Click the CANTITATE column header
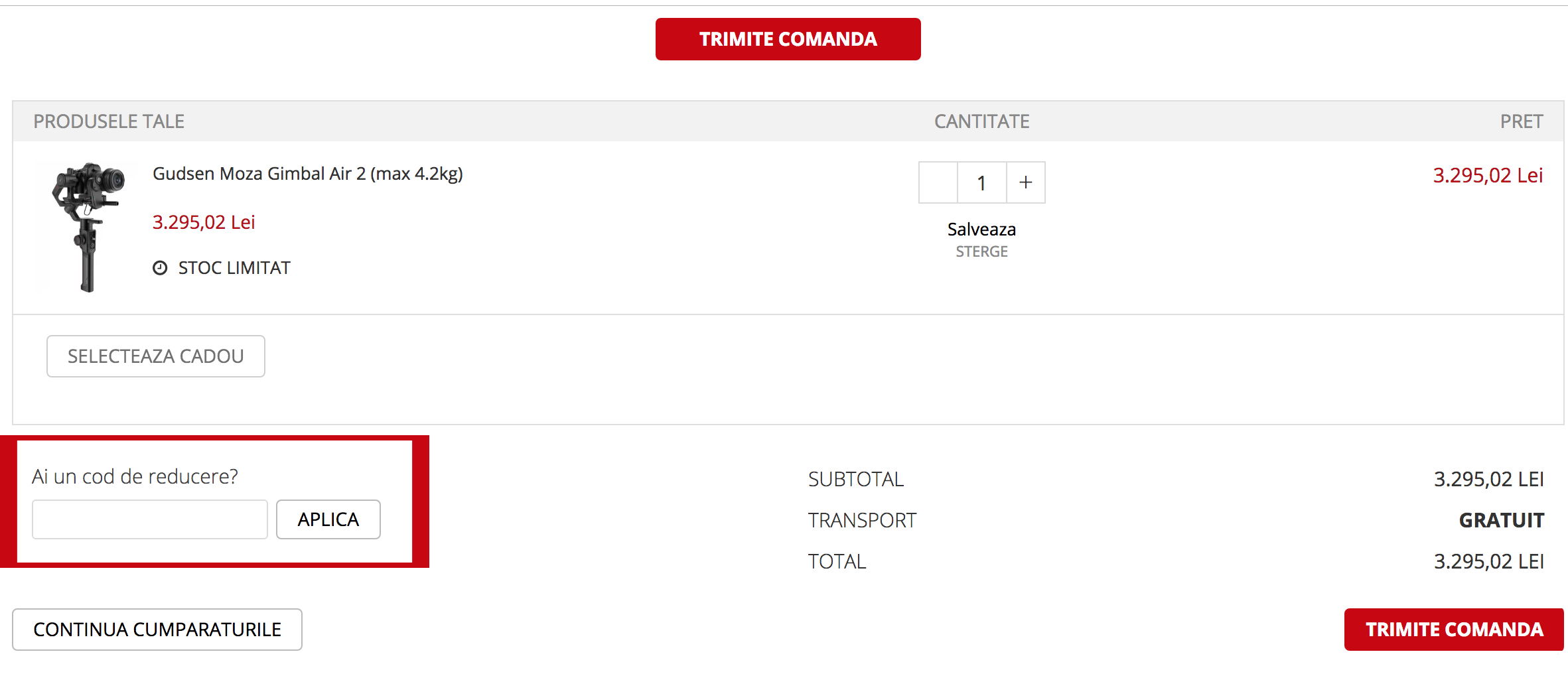 981,121
